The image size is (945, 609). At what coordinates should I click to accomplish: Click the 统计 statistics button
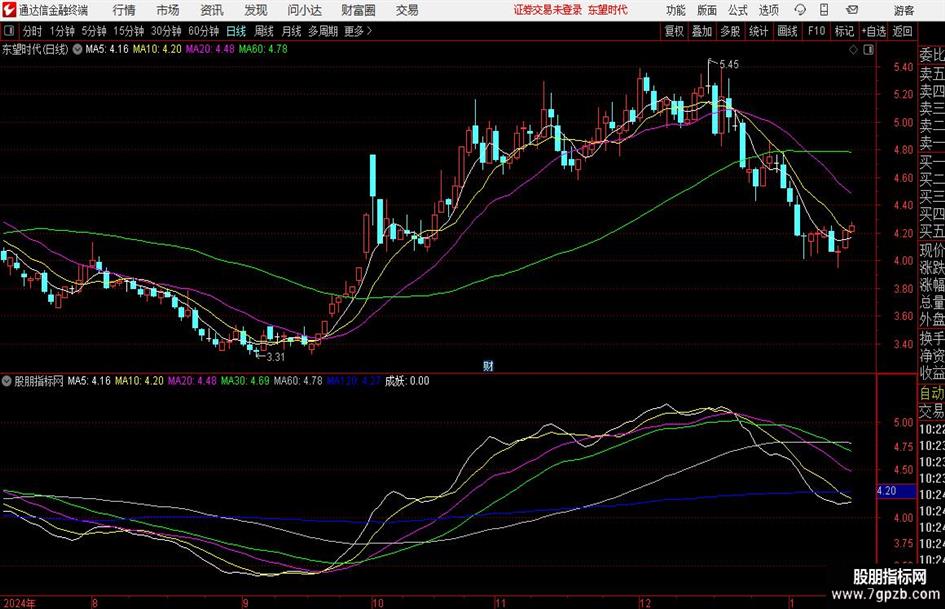click(758, 31)
